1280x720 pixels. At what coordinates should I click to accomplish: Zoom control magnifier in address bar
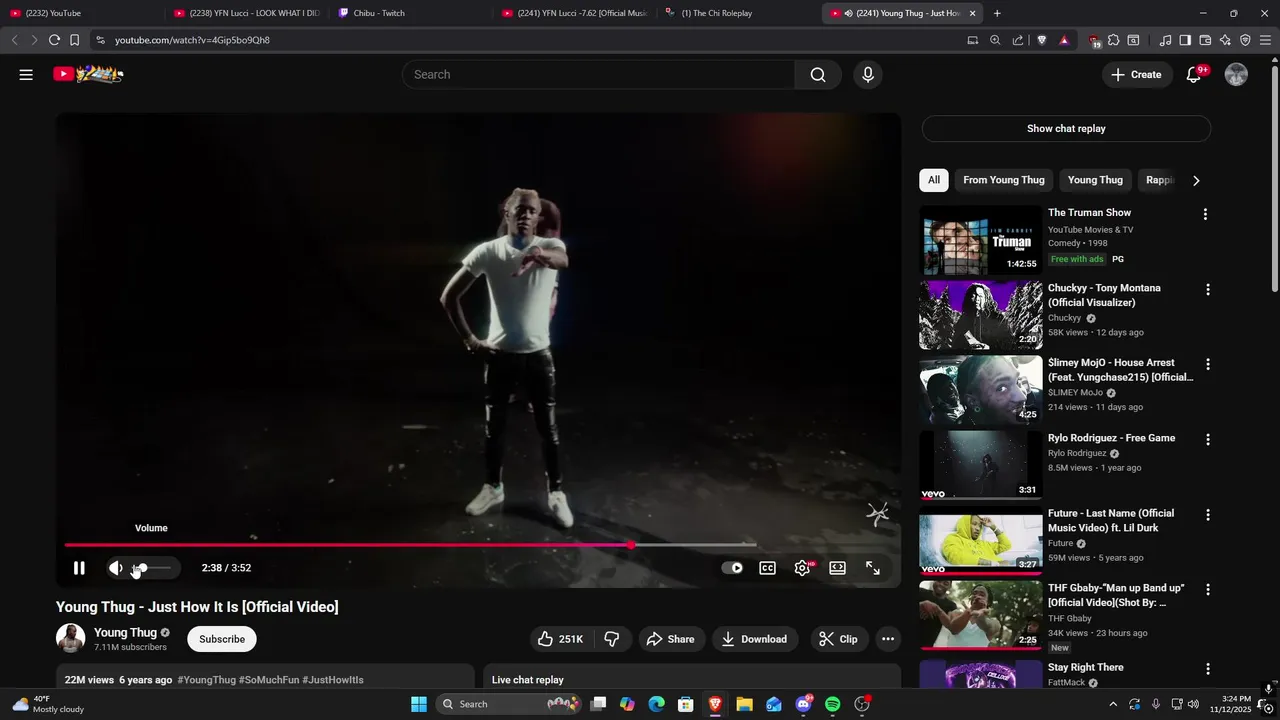point(995,40)
